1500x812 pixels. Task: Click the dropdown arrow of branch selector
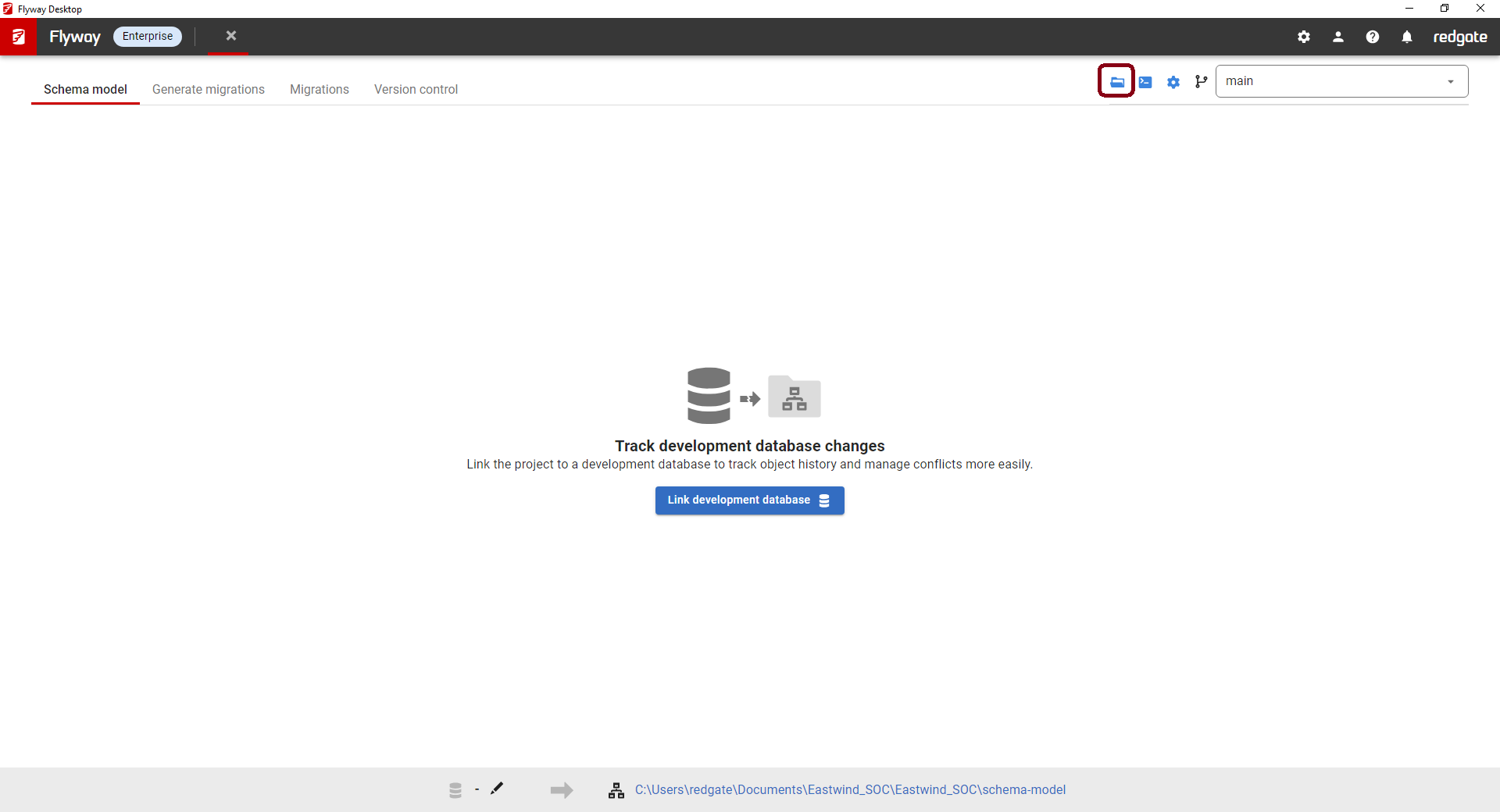click(1451, 82)
